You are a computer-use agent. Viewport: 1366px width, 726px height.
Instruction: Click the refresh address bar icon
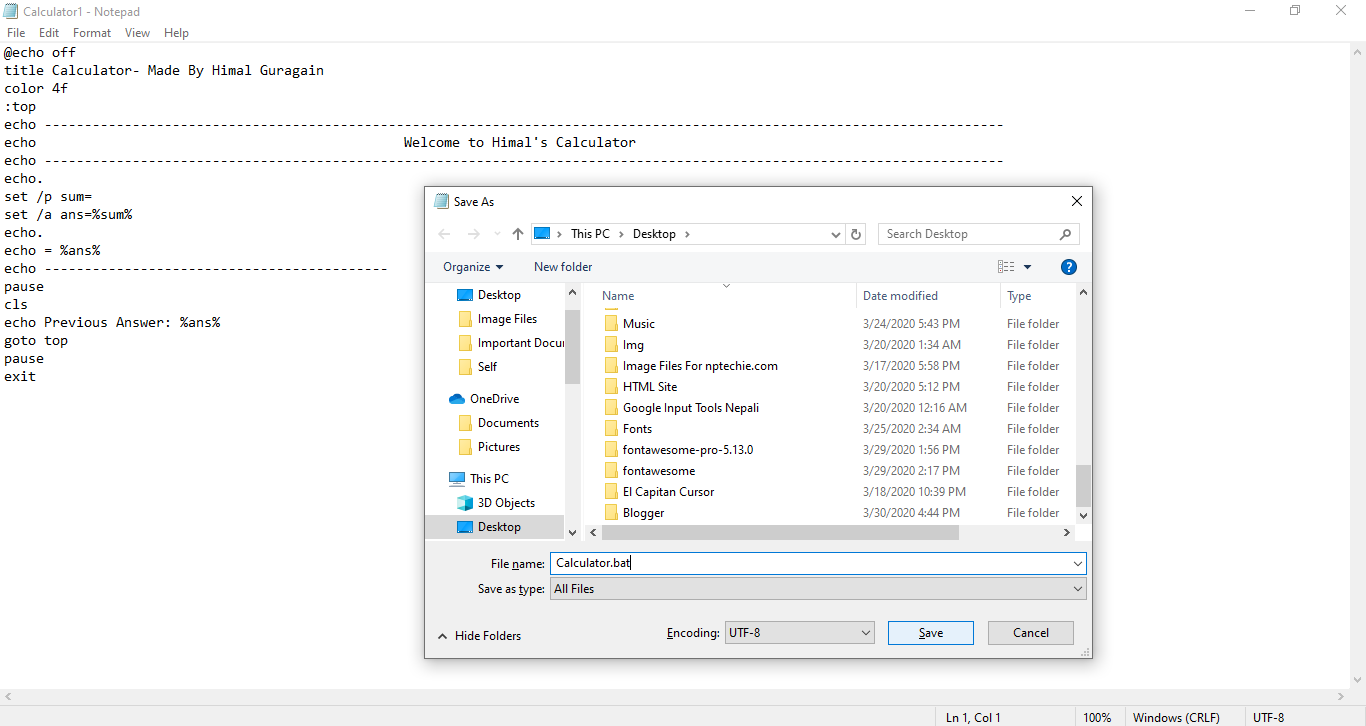(856, 233)
